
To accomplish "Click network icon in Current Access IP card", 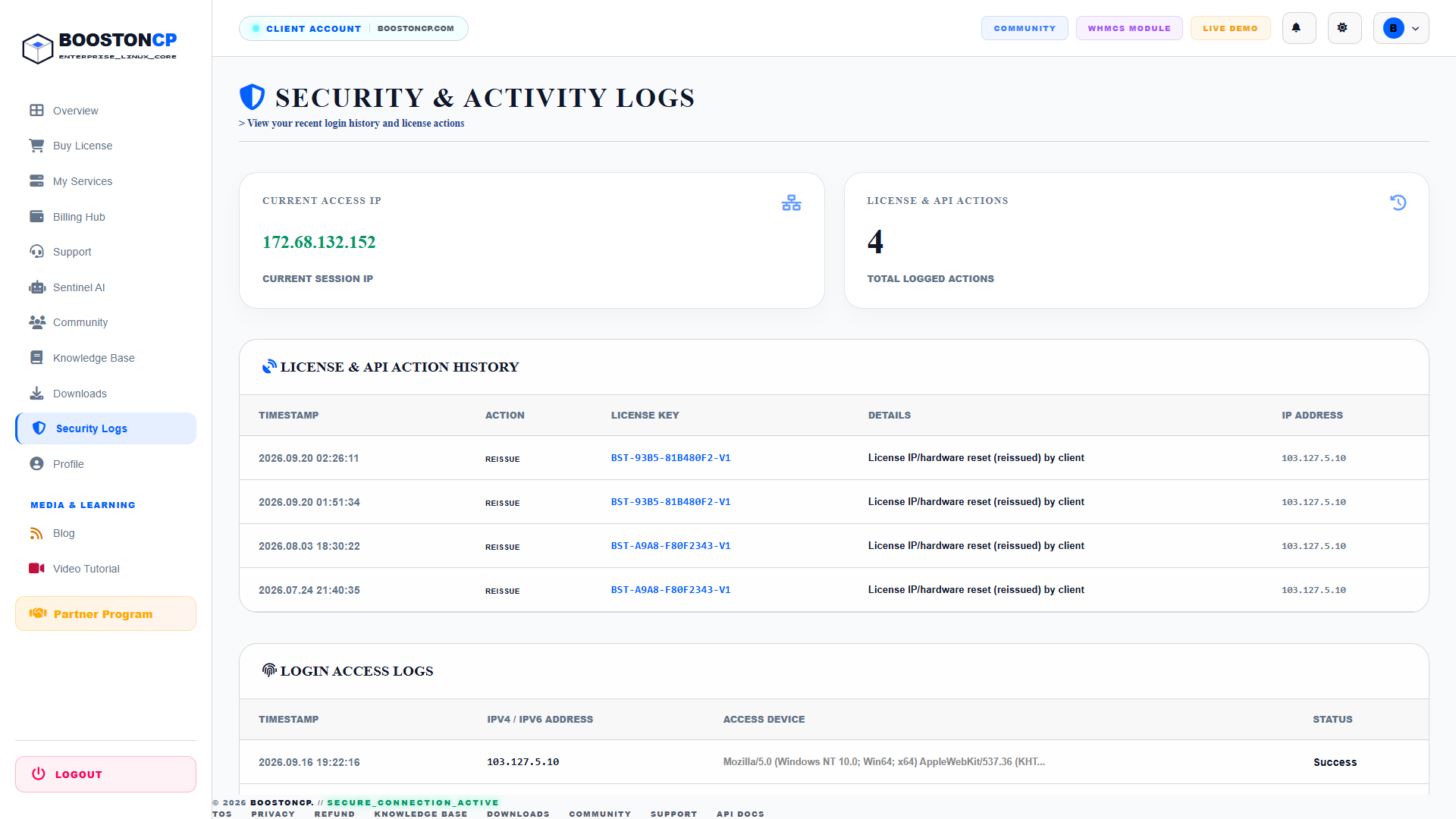I will pos(791,203).
